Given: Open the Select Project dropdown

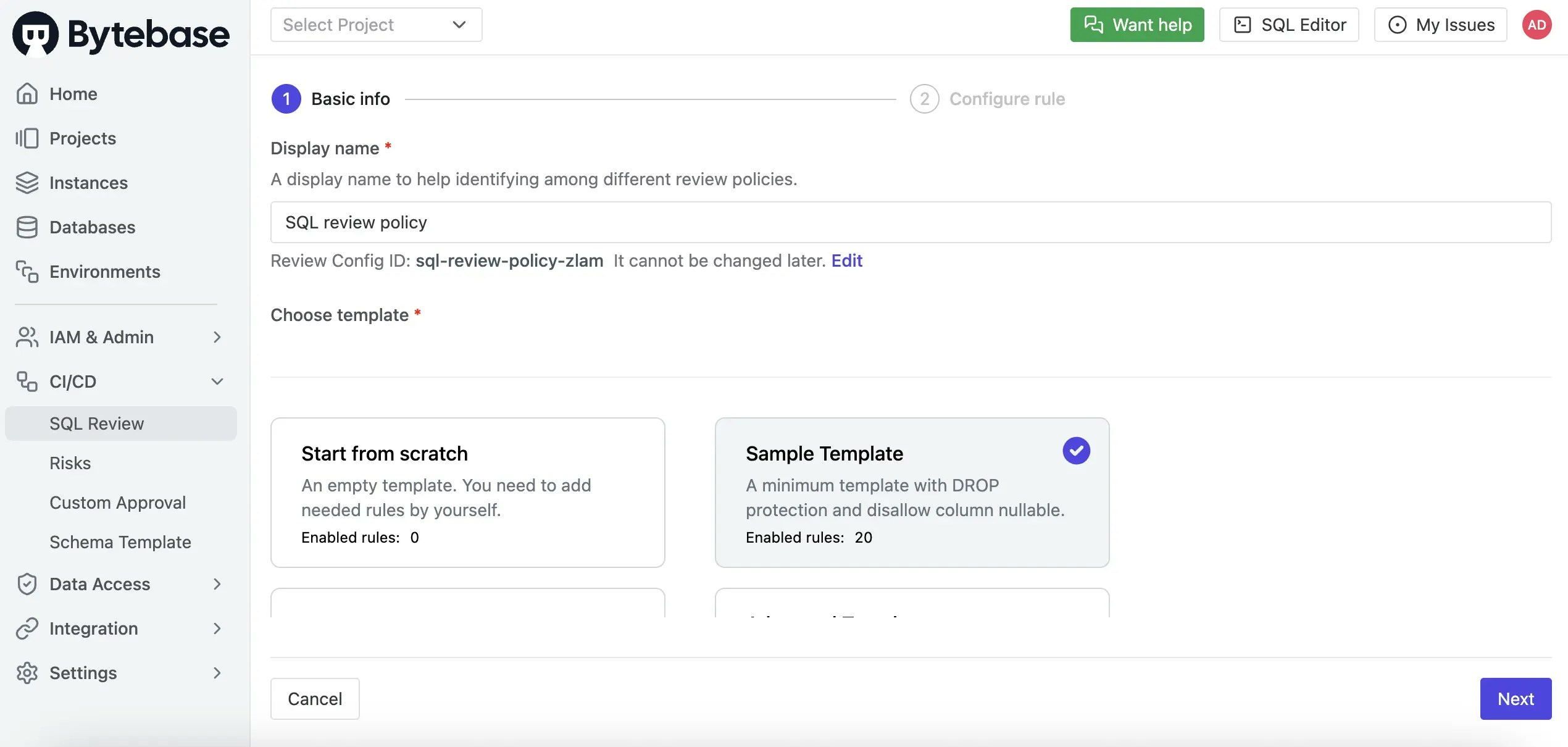Looking at the screenshot, I should pyautogui.click(x=376, y=25).
